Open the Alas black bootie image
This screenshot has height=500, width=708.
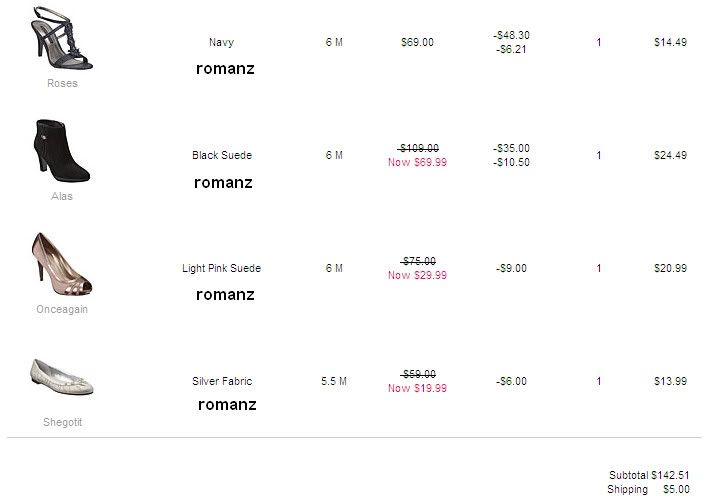(62, 151)
